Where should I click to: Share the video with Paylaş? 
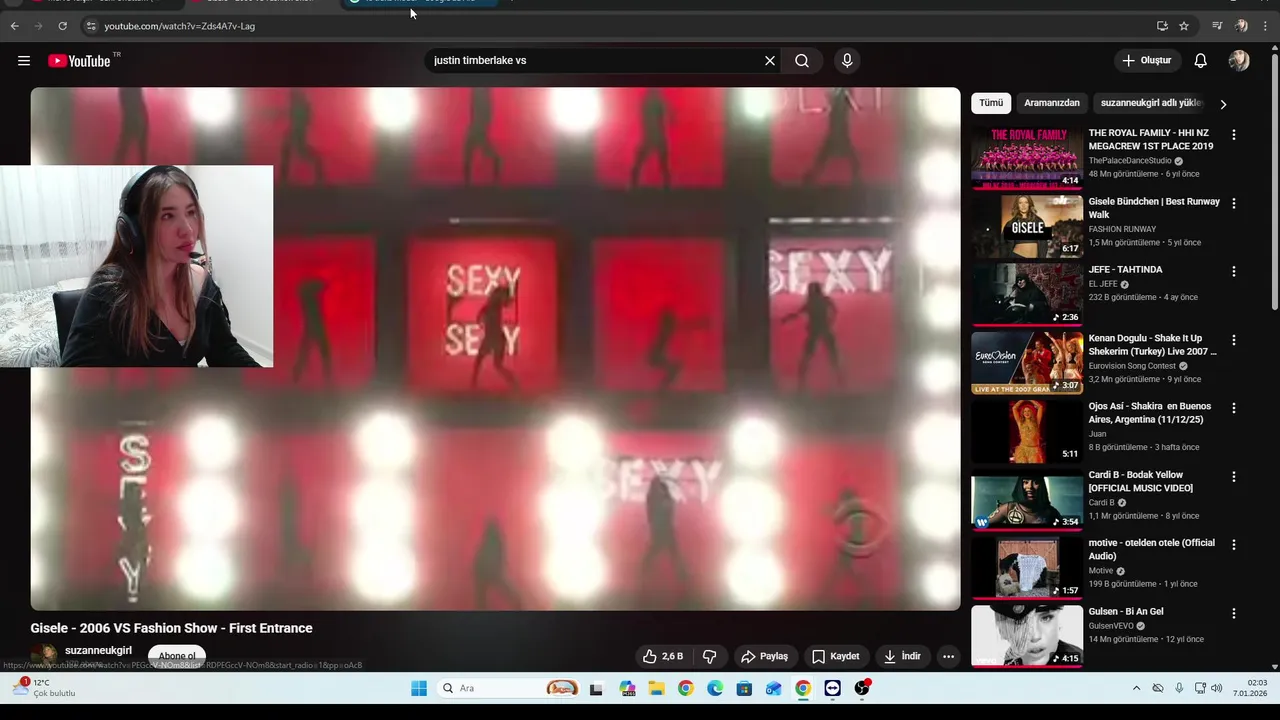[765, 656]
